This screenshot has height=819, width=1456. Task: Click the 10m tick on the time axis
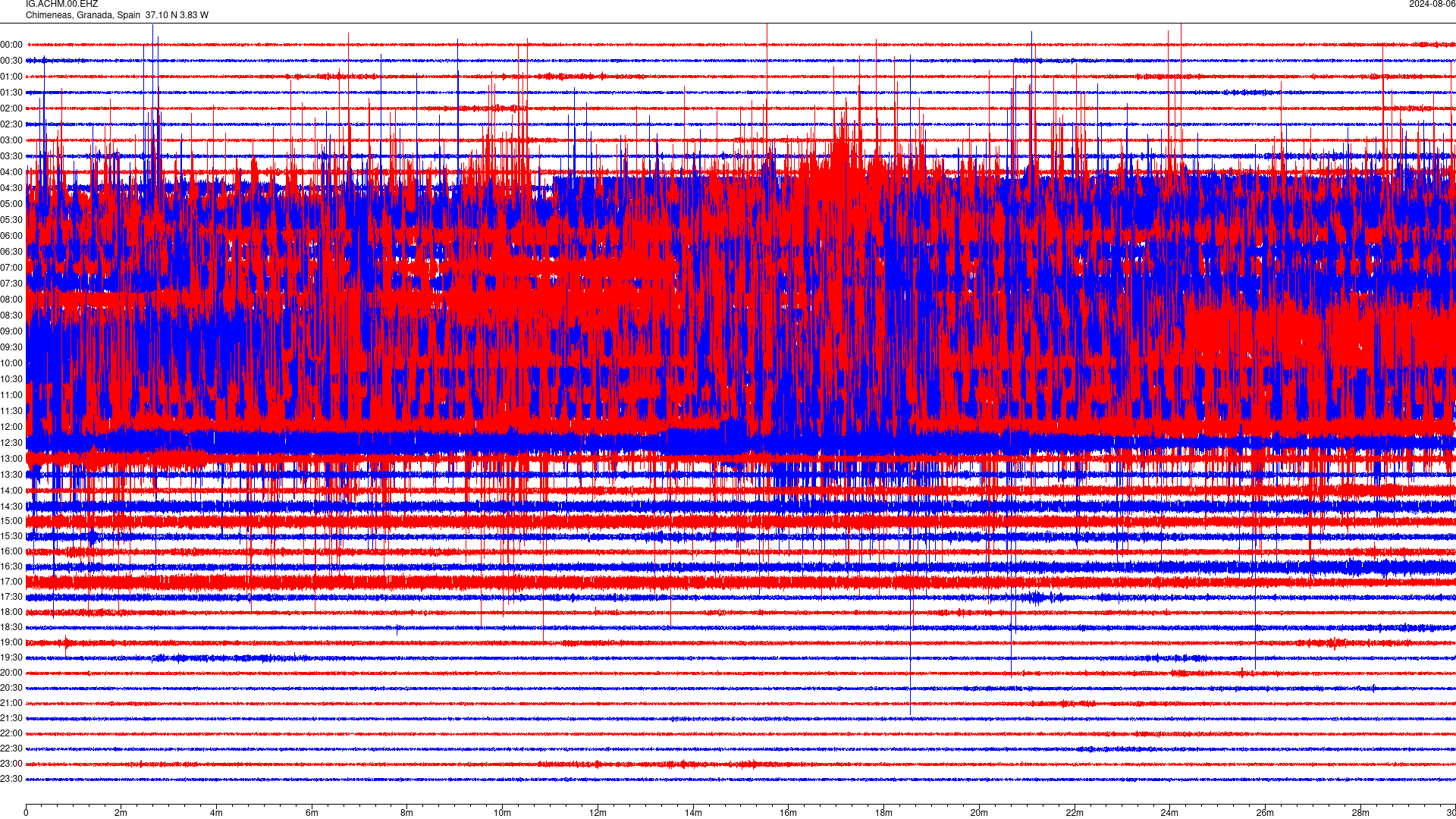point(502,813)
